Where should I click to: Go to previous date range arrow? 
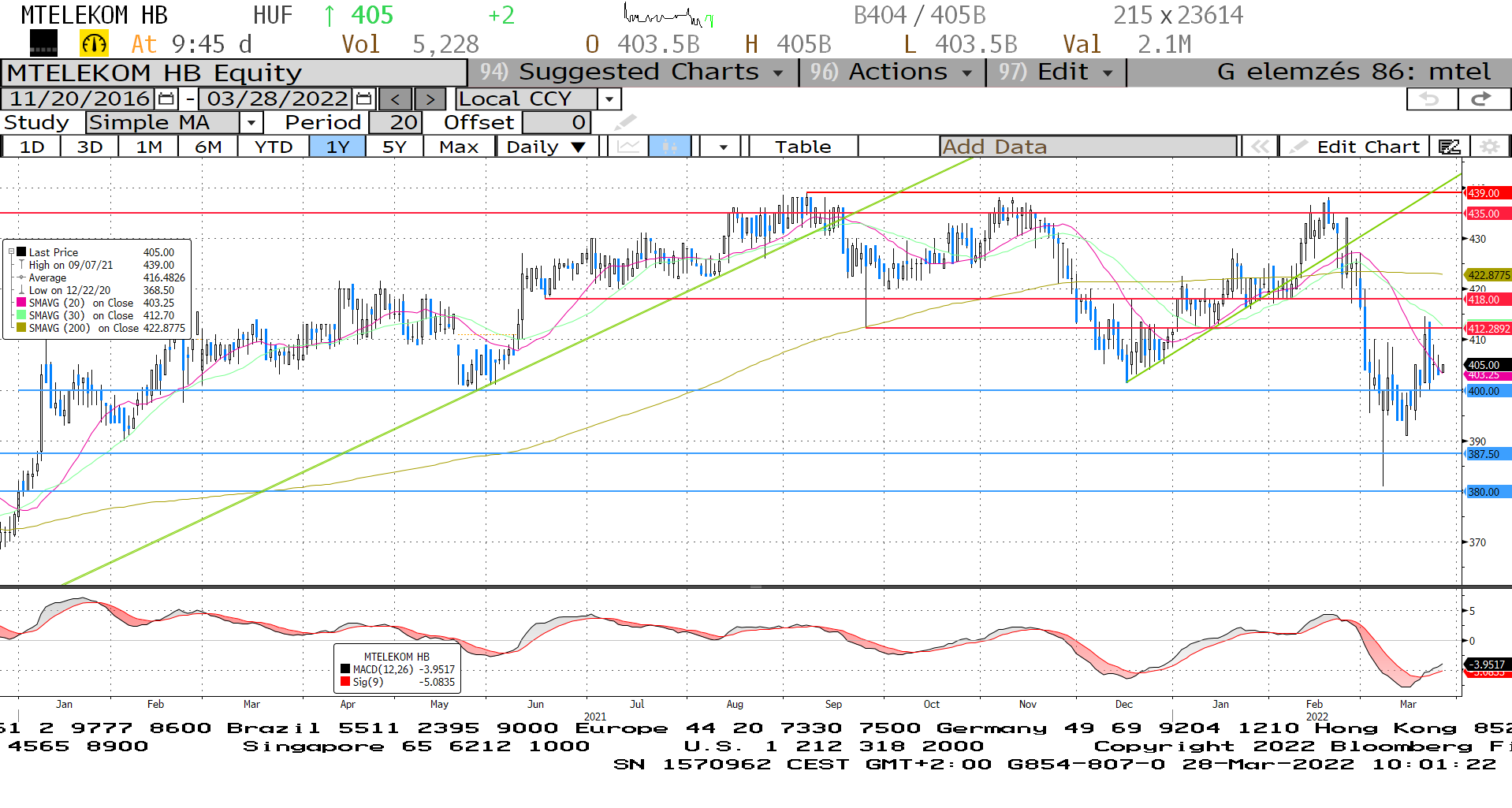pos(395,99)
